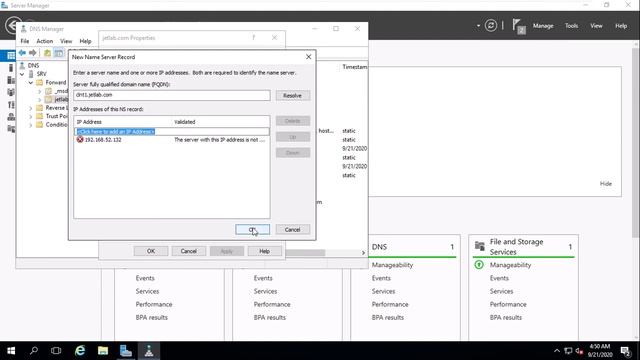
Task: Click Cancel in jetlab.com Properties dialog
Action: (189, 251)
